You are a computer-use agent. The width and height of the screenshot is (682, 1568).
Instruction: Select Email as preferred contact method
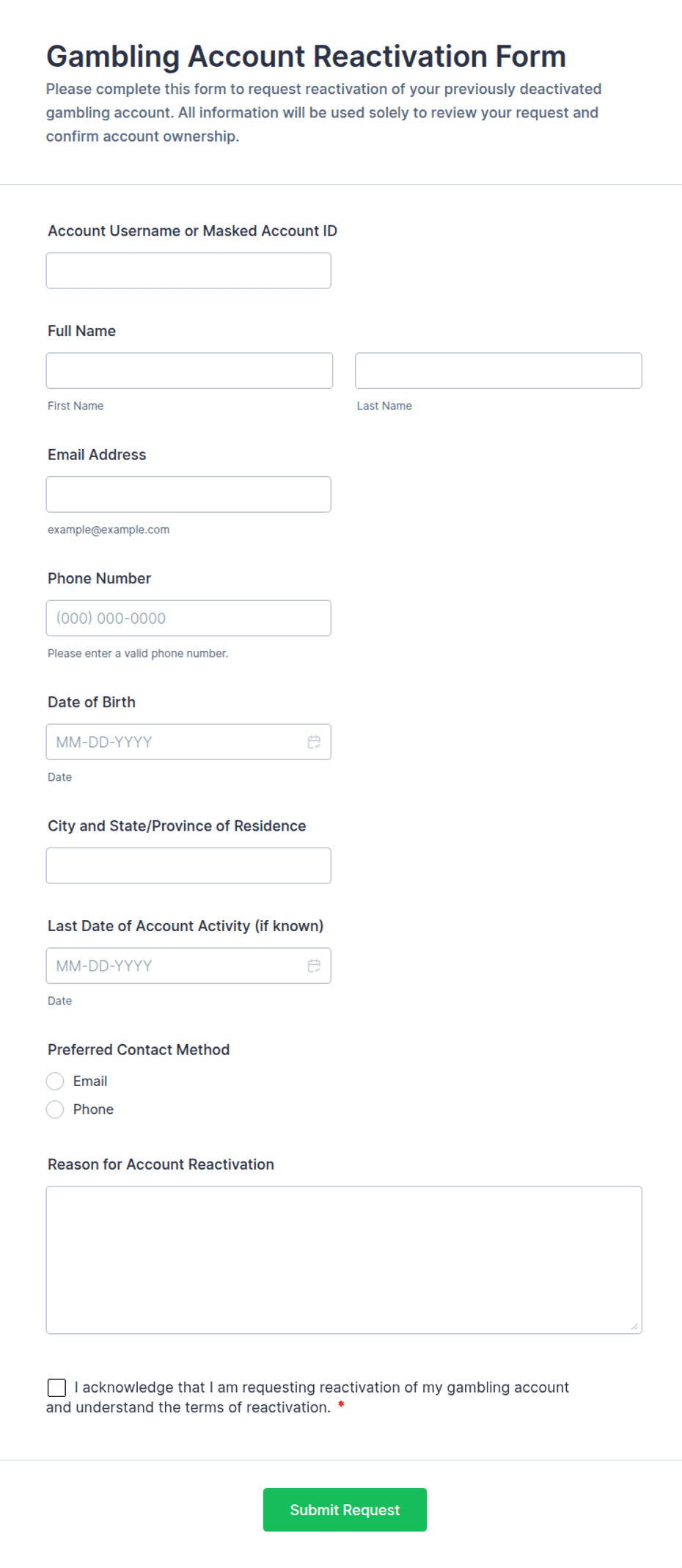(x=55, y=1081)
